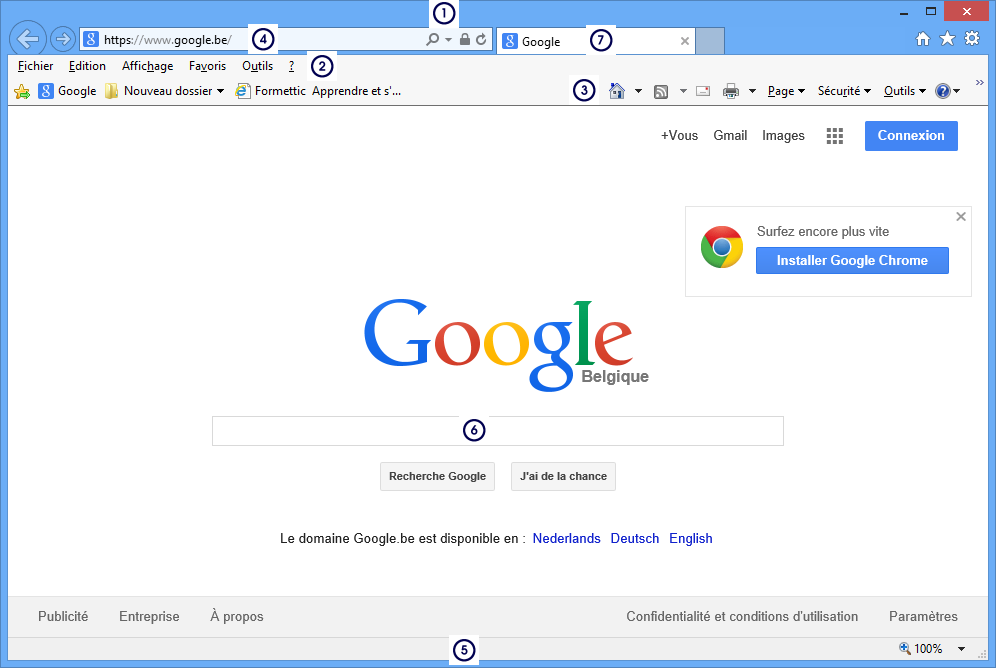Open the Gmail link

click(730, 135)
